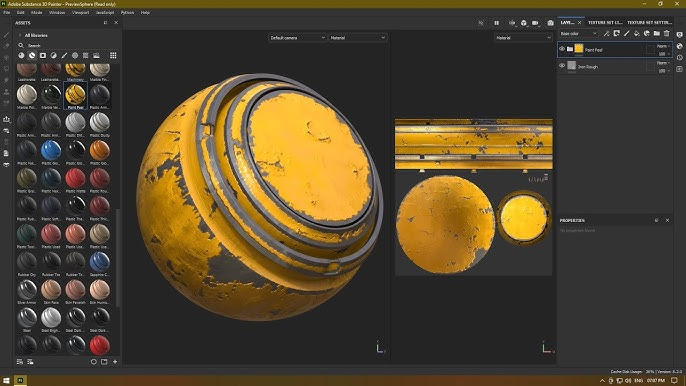Open the History clock icon in right dock

click(x=679, y=57)
